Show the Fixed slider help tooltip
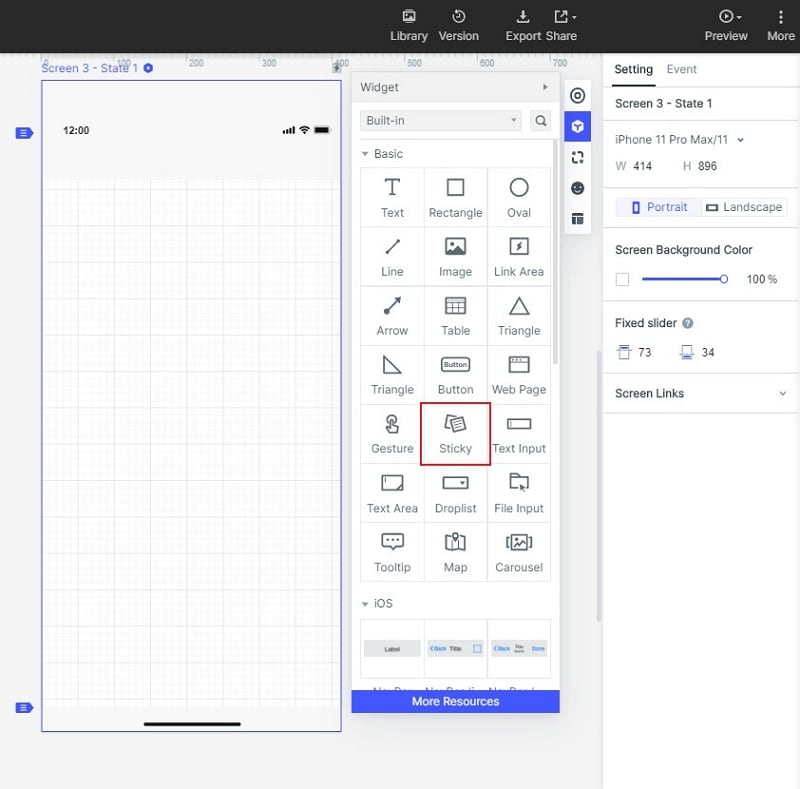Viewport: 800px width, 789px height. tap(687, 323)
